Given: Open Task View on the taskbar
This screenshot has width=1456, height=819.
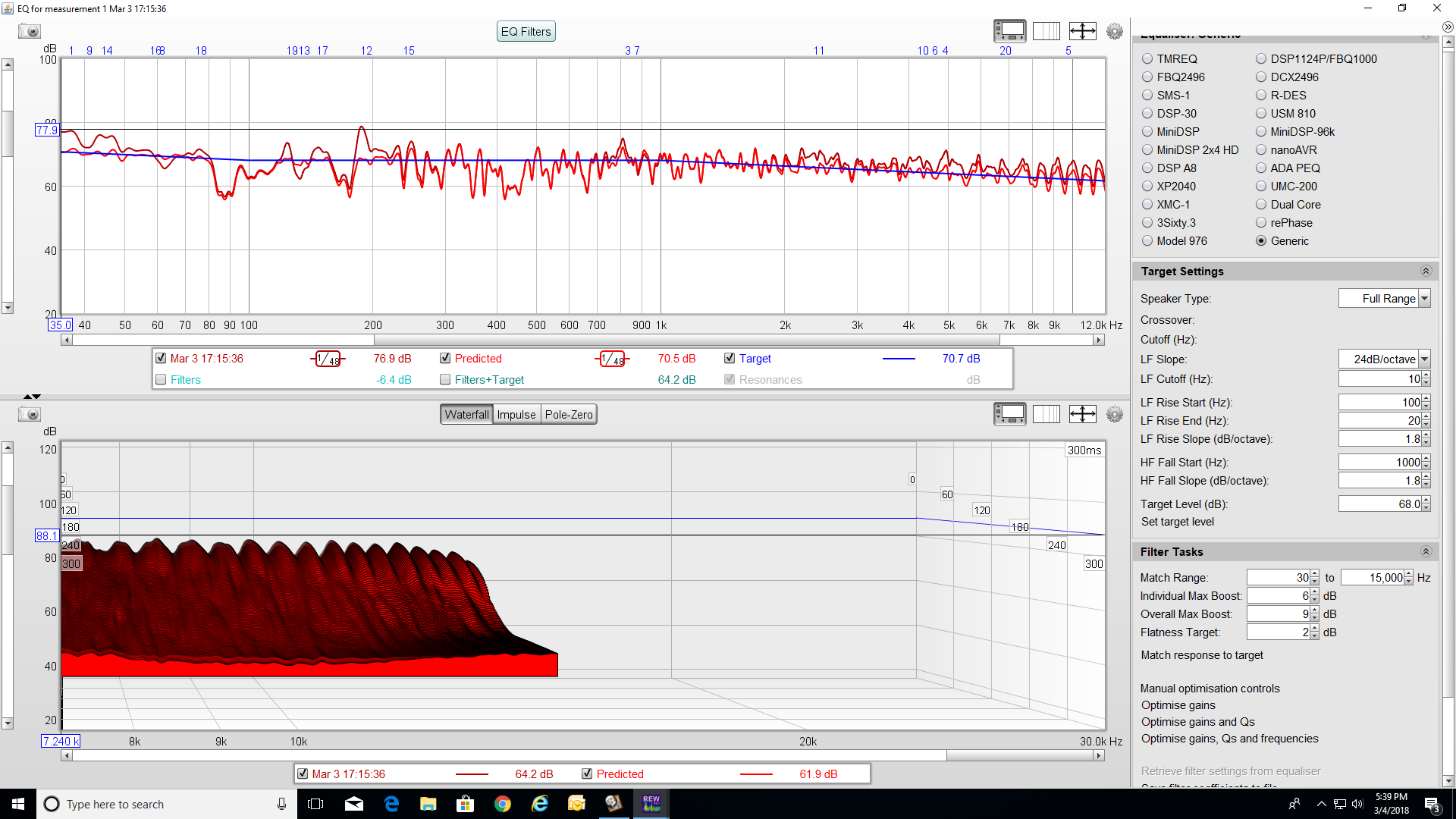Looking at the screenshot, I should [316, 804].
